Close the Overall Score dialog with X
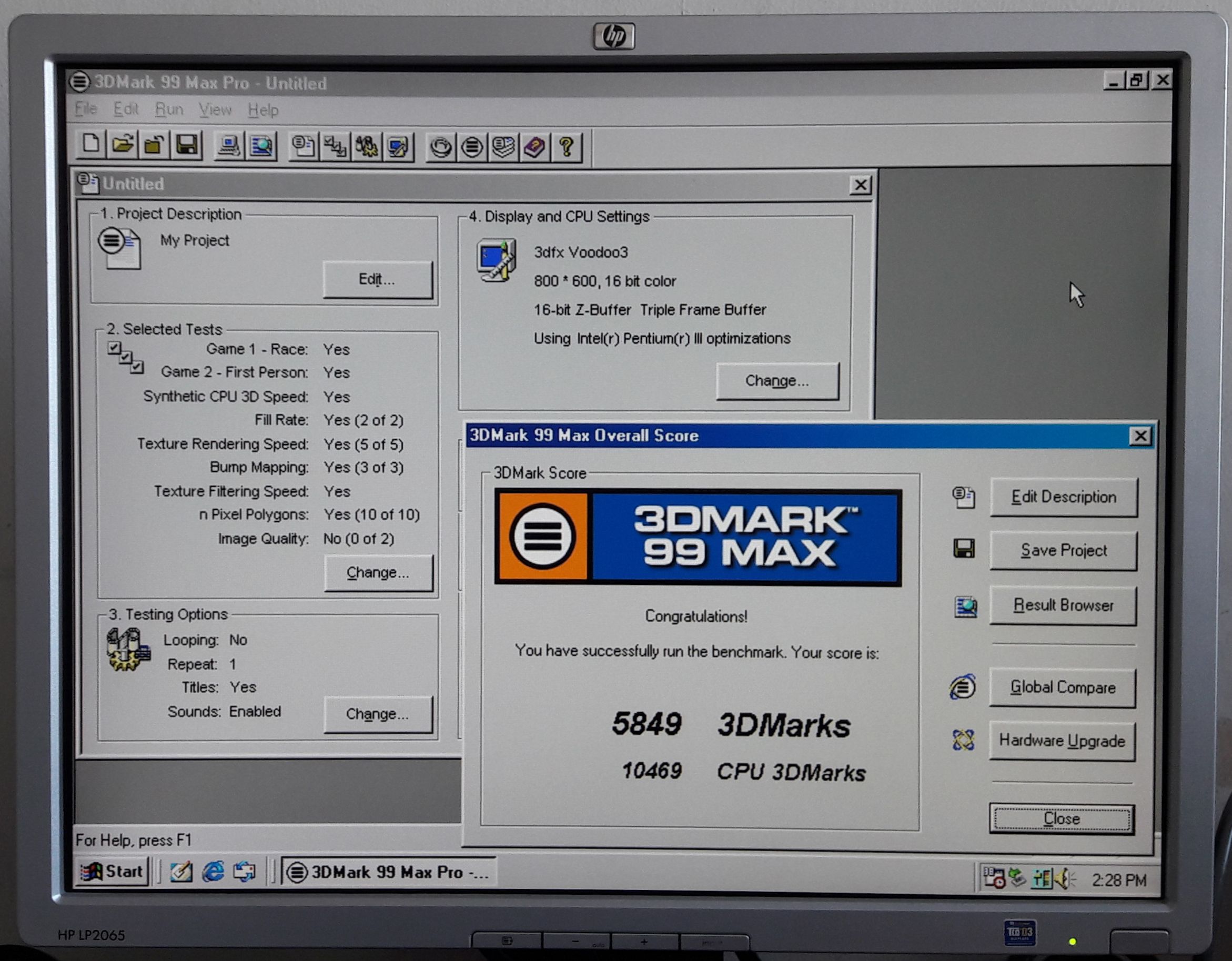The image size is (1232, 961). point(1140,436)
